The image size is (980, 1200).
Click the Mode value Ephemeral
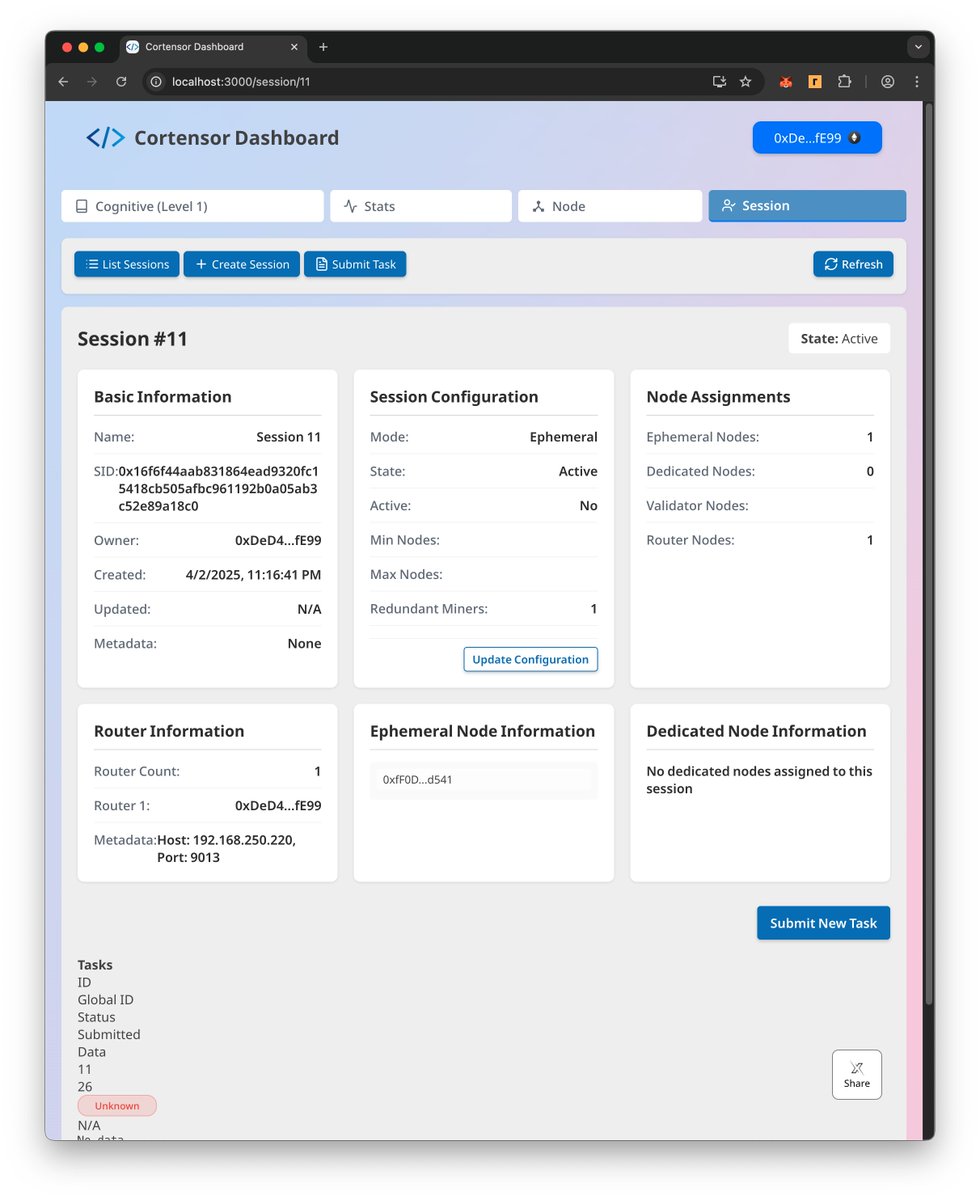(564, 437)
